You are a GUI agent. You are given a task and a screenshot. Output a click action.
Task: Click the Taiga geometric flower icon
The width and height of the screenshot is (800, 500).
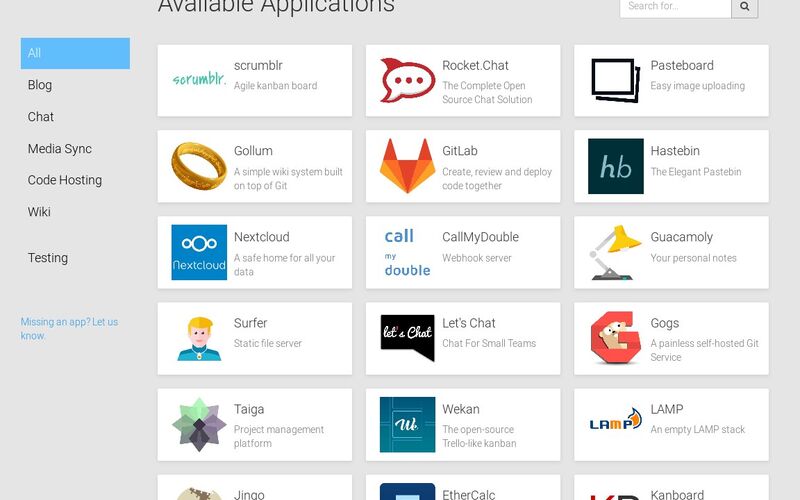[x=199, y=424]
